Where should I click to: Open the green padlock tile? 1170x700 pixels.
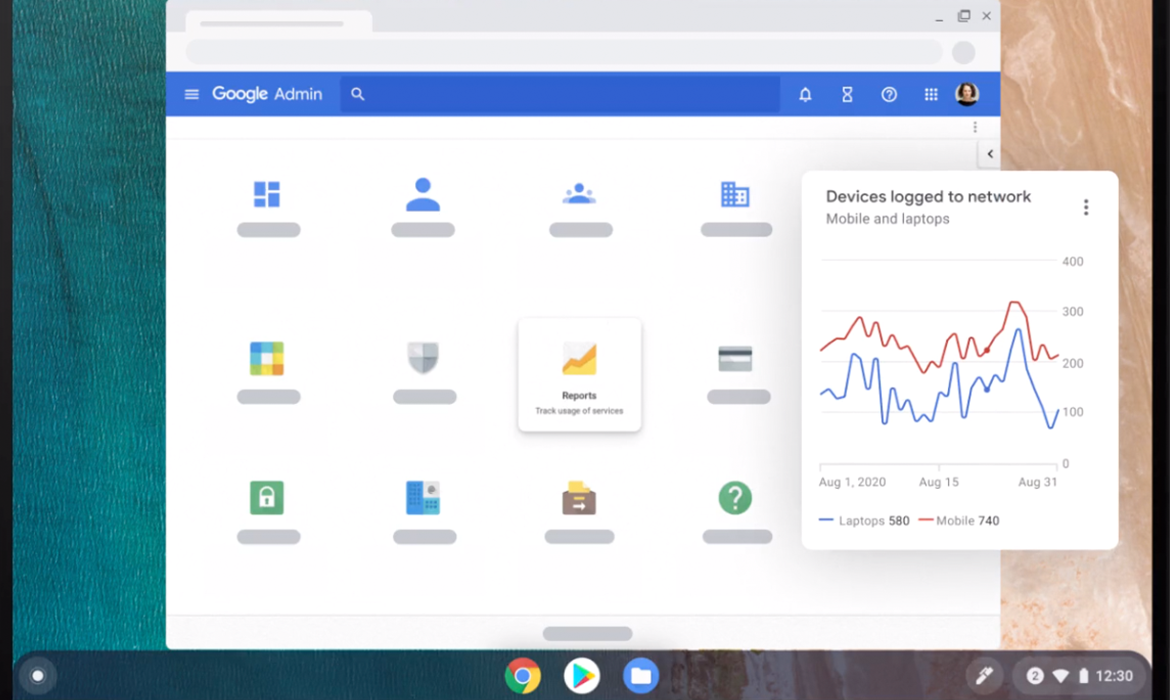(x=266, y=498)
